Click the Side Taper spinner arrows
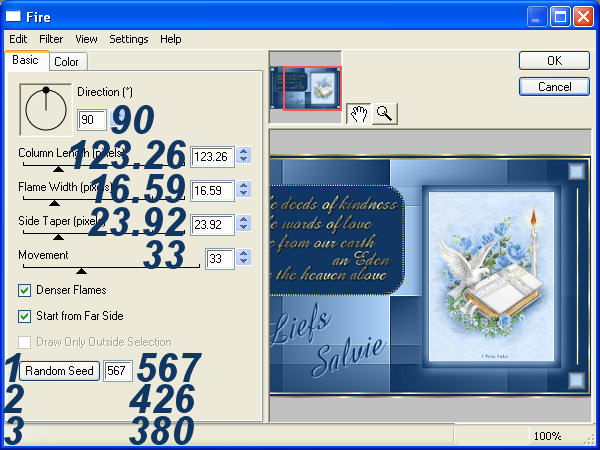 tap(243, 223)
